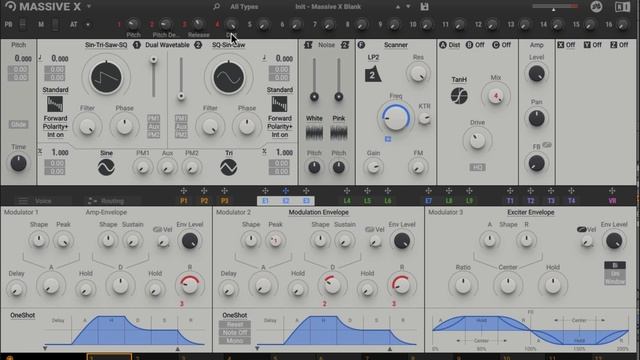
Task: Toggle Vel switch in Modulator 1
Action: [x=157, y=229]
